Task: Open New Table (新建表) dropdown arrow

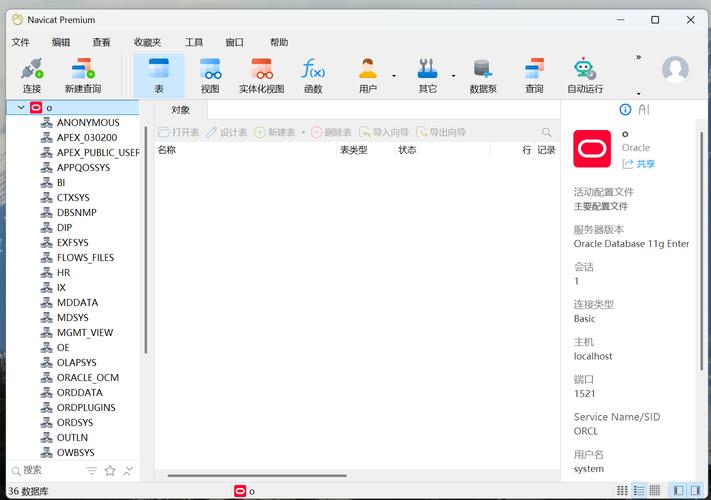Action: click(303, 132)
